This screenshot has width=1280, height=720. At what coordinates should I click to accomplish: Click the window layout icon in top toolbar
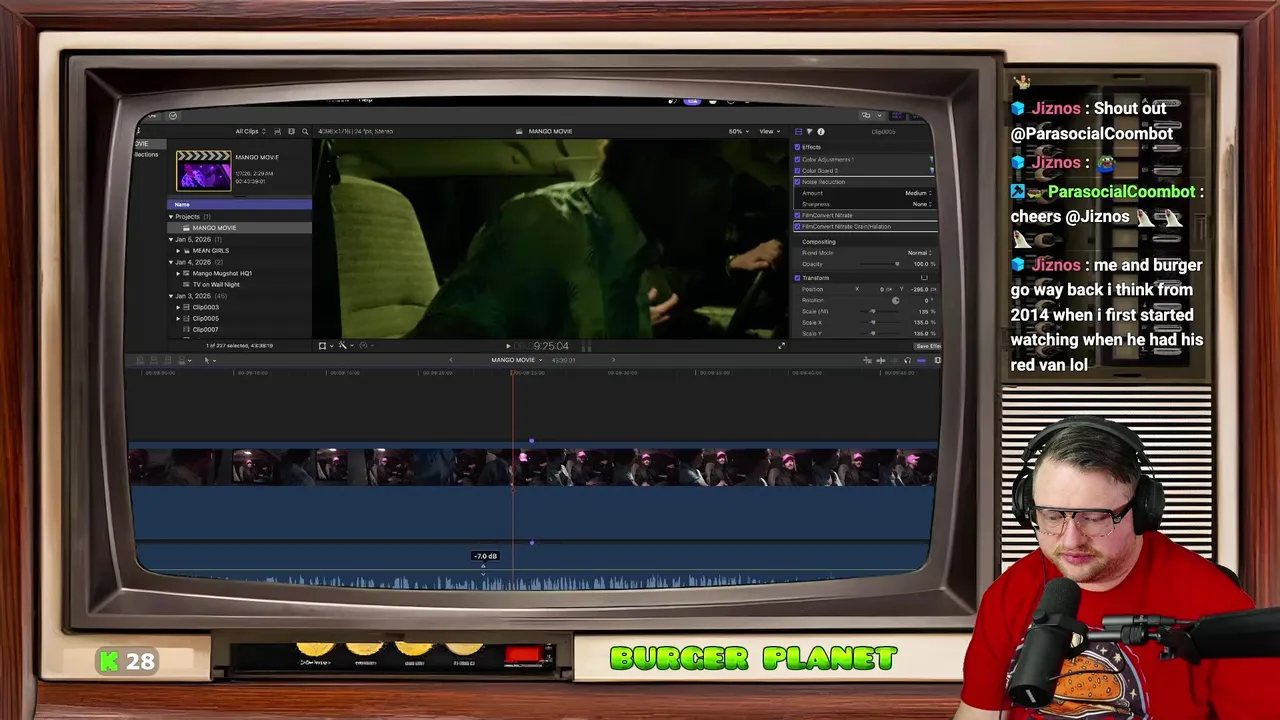click(x=866, y=115)
